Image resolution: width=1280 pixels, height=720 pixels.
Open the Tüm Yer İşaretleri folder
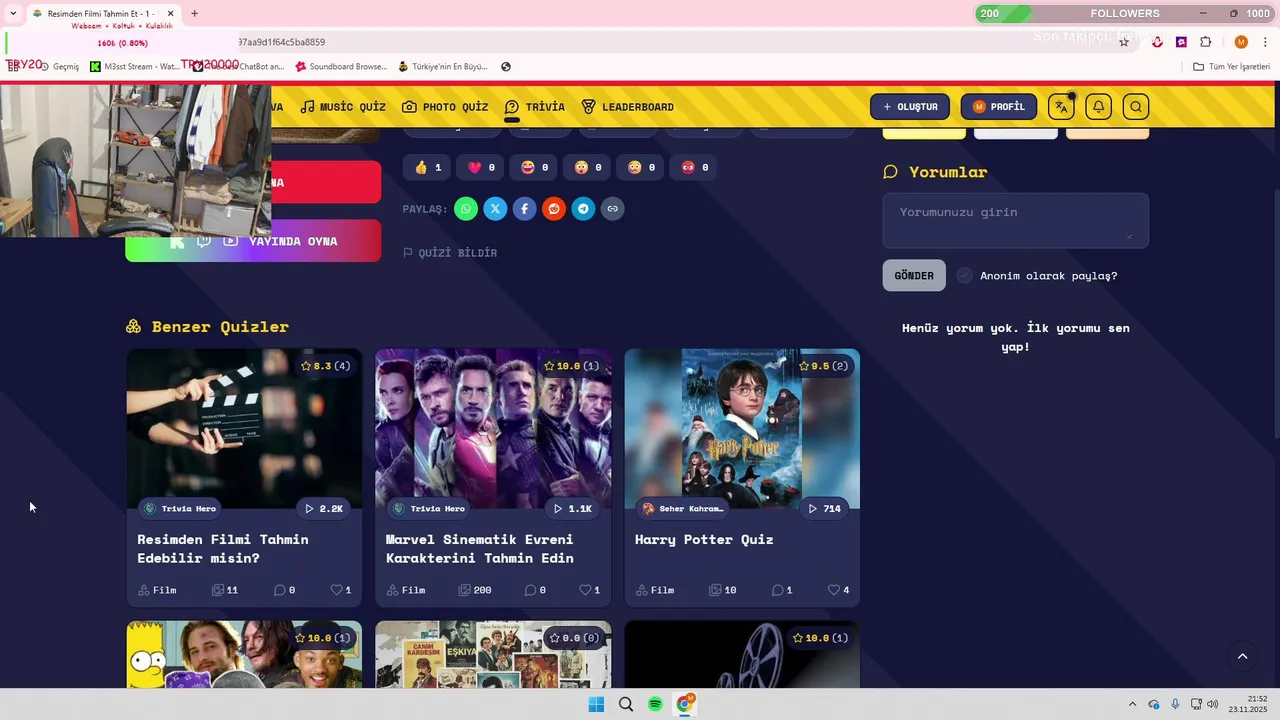[1232, 67]
